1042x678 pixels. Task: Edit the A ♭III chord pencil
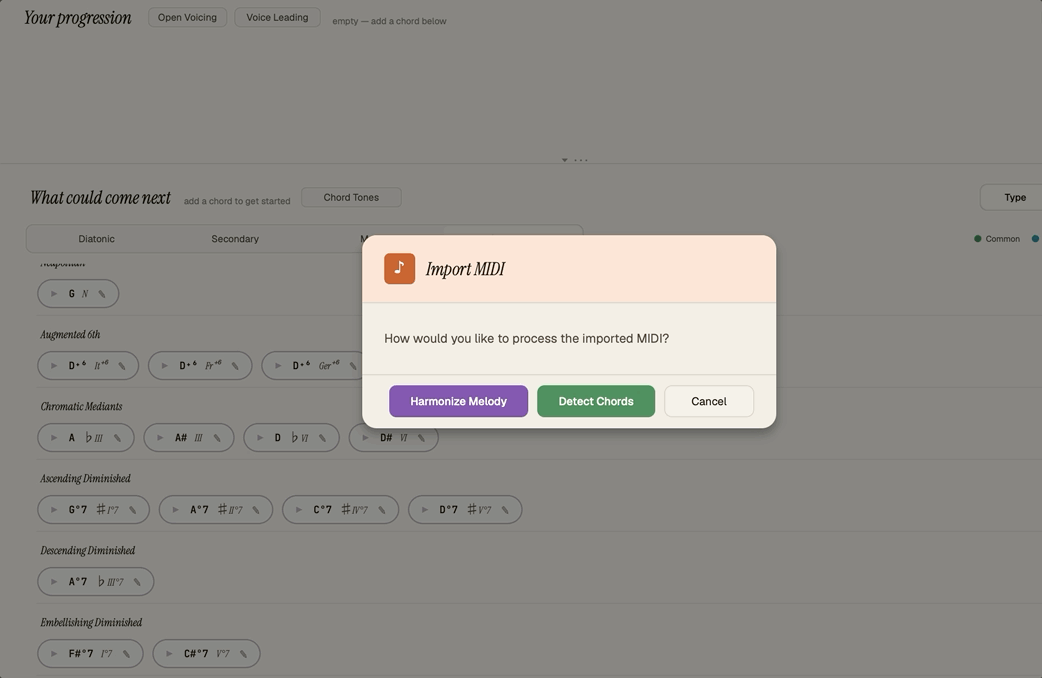[118, 437]
